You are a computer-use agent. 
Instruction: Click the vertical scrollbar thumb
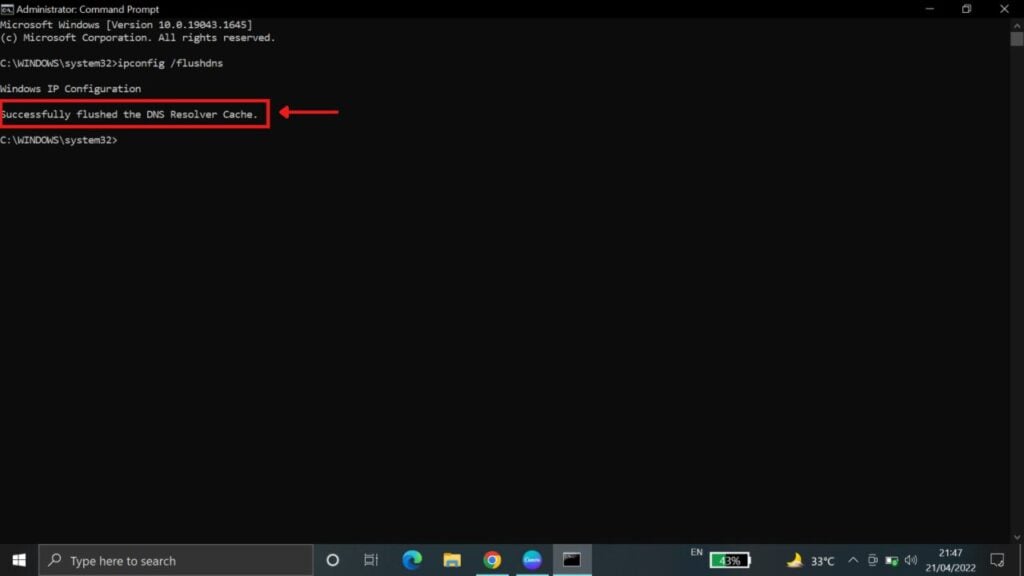click(x=1017, y=39)
